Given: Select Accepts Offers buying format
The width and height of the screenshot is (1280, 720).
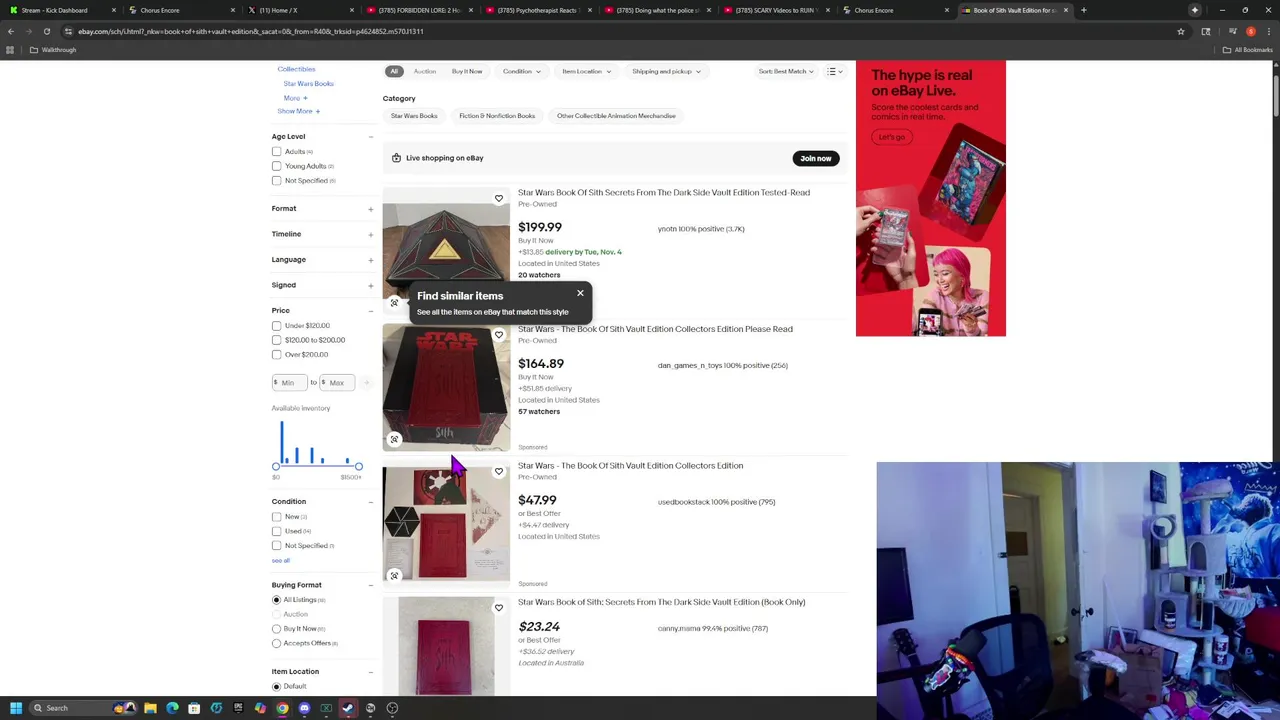Looking at the screenshot, I should 277,643.
